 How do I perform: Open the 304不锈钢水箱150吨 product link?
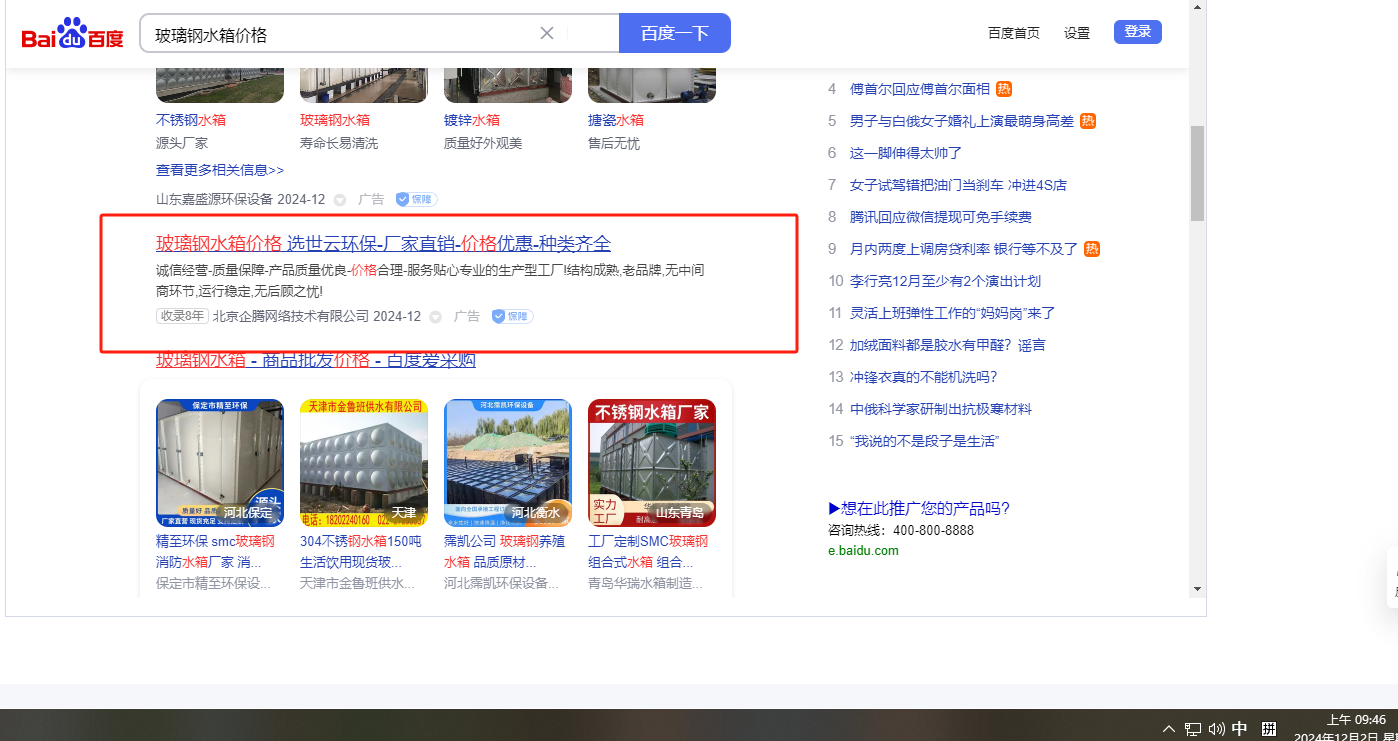[361, 551]
